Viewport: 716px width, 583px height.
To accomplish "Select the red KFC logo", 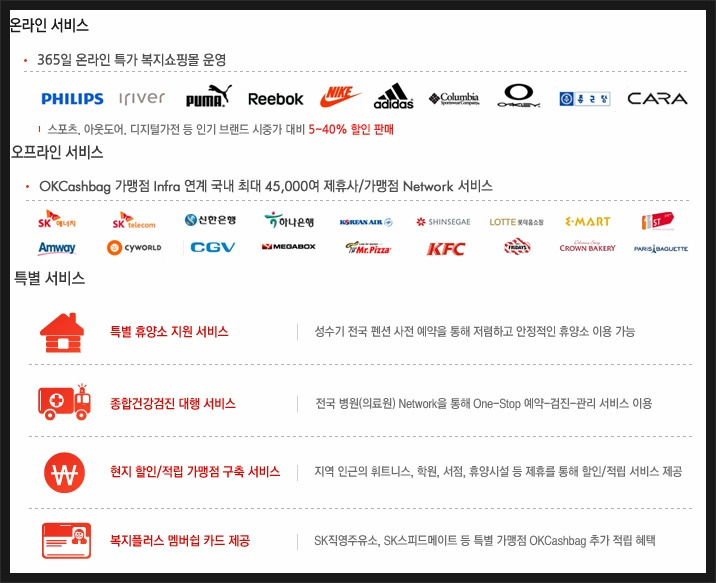I will pyautogui.click(x=446, y=249).
